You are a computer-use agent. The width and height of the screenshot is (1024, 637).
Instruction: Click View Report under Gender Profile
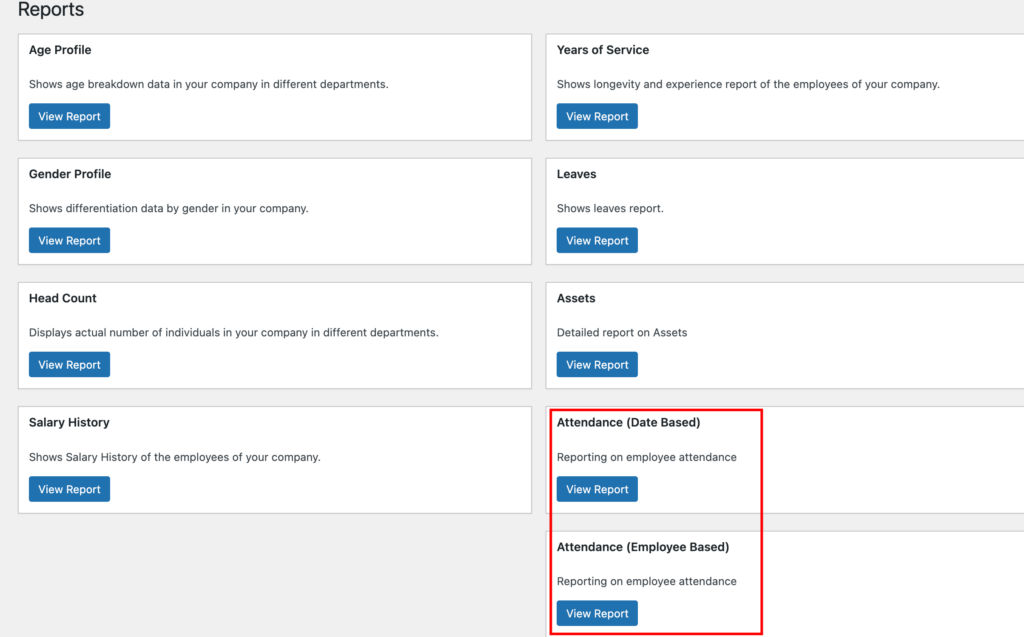pyautogui.click(x=69, y=240)
